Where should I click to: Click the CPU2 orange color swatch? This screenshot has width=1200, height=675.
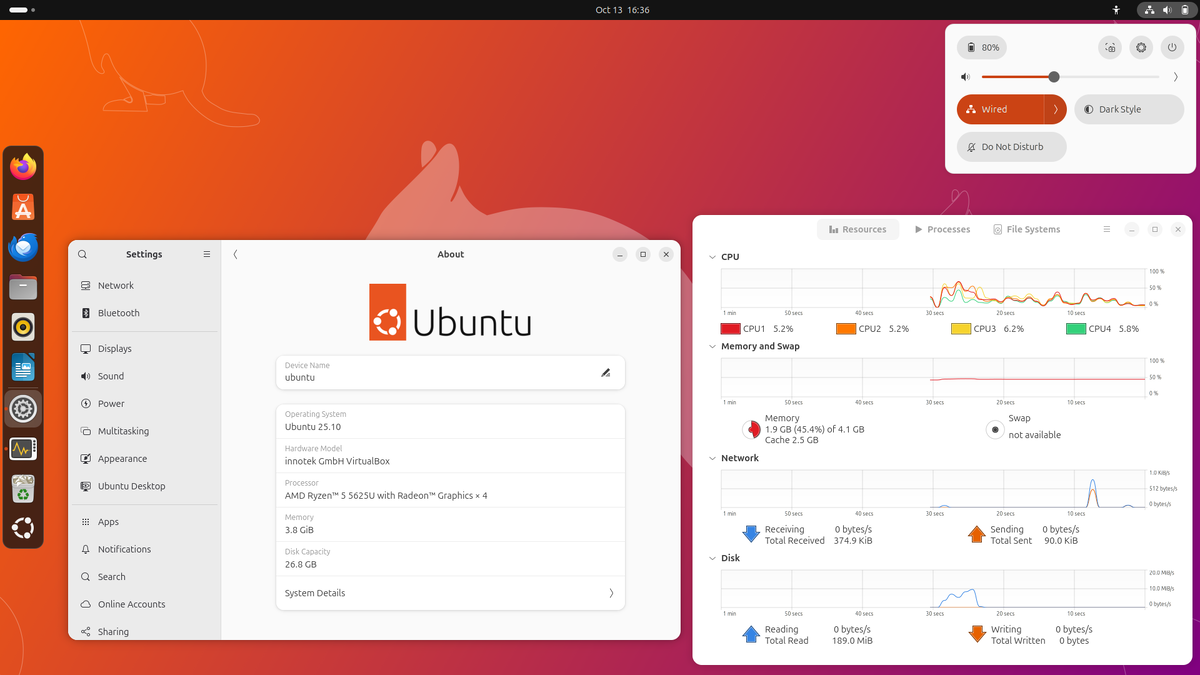click(846, 328)
